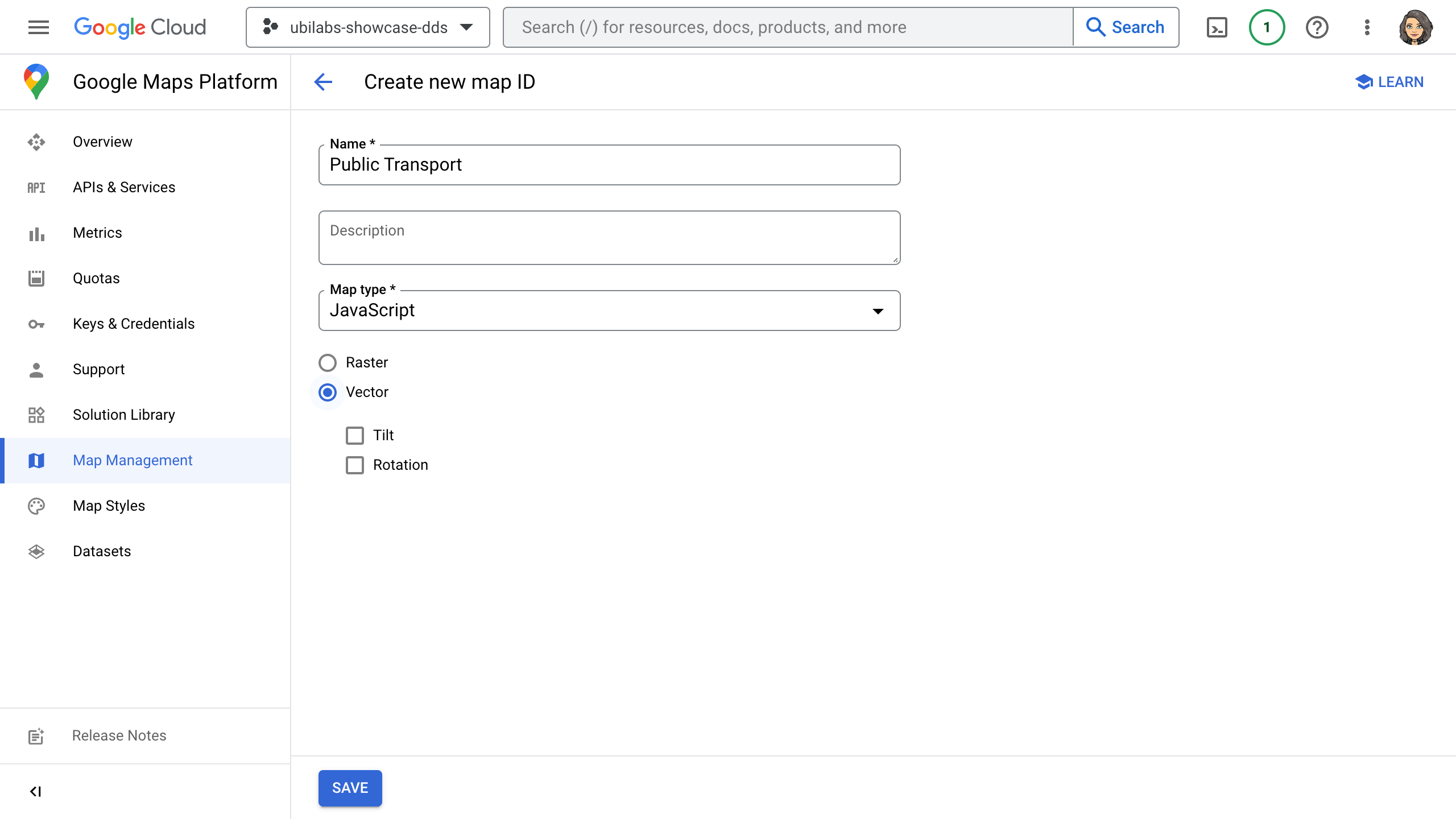Open the Map type JavaScript dropdown

(609, 310)
